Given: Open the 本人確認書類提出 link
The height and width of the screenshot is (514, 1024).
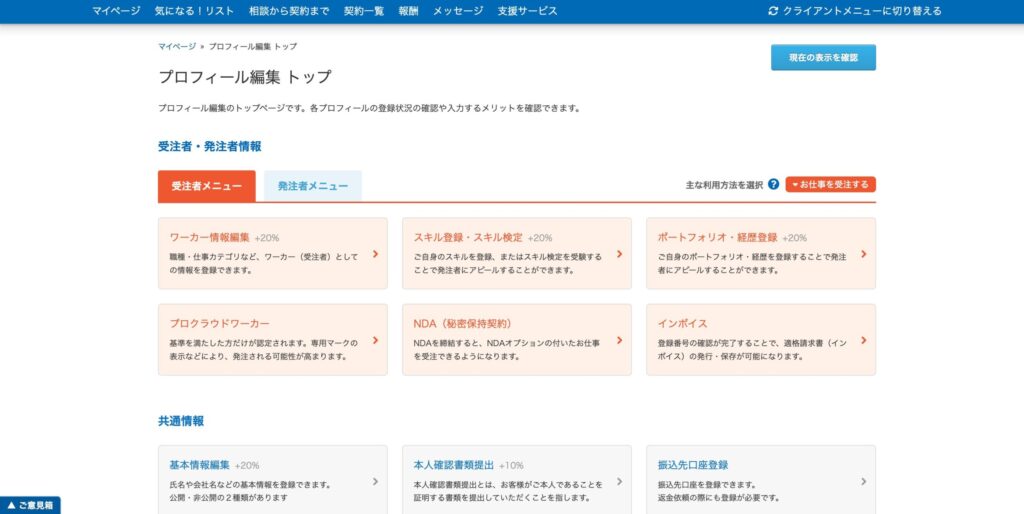Looking at the screenshot, I should point(454,465).
